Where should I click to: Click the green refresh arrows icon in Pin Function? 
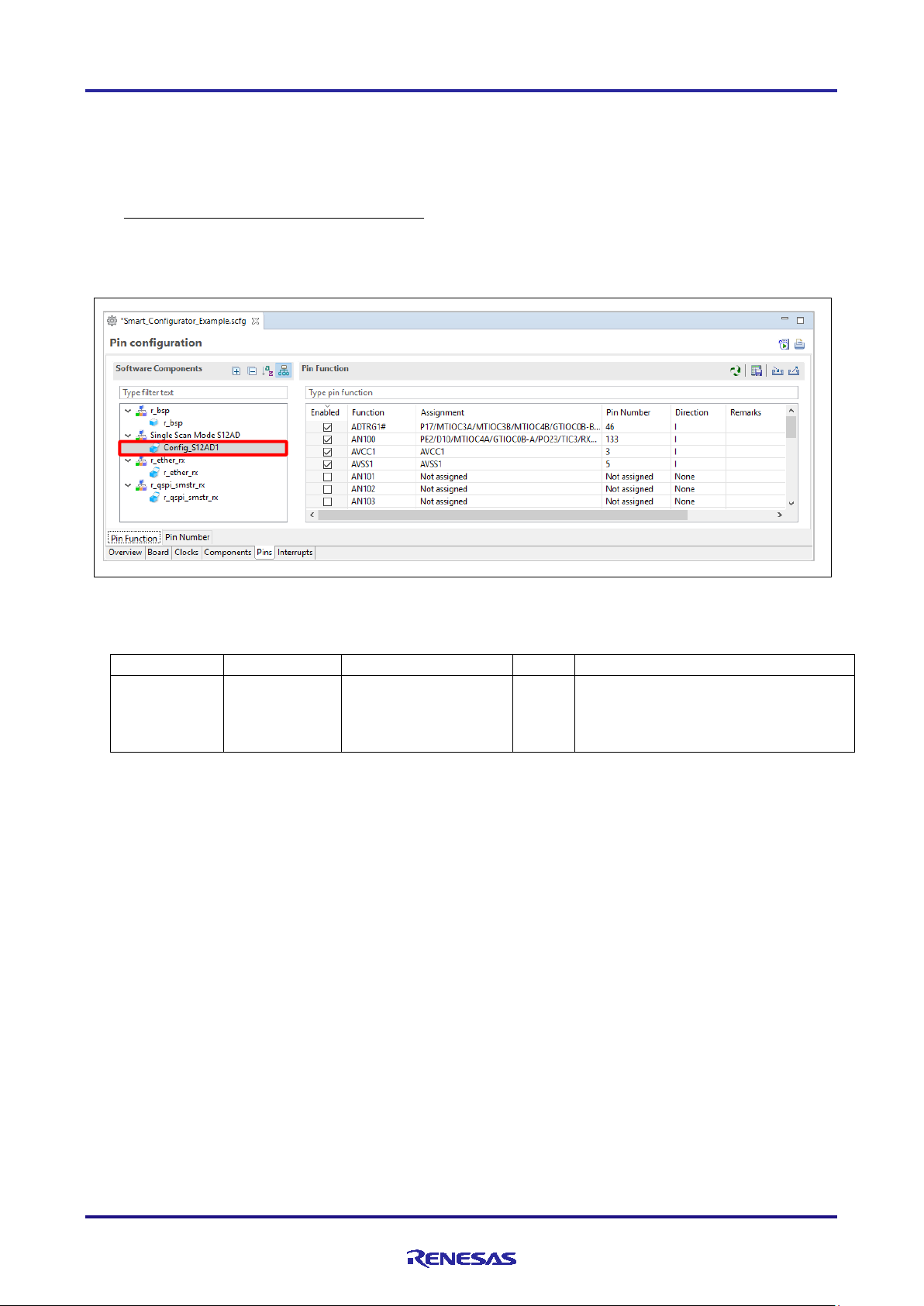pyautogui.click(x=735, y=371)
